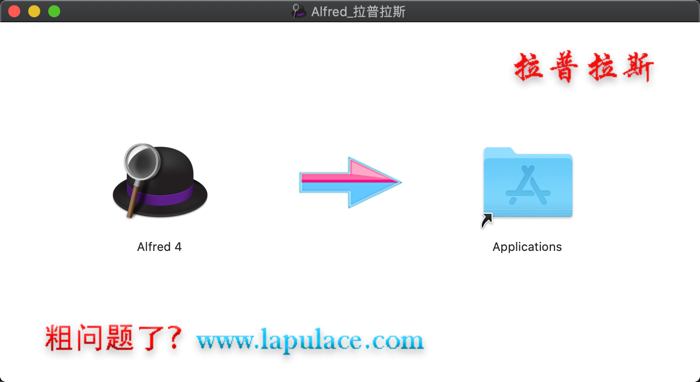Screen dimensions: 700x382
Task: Open the www.lapulace.com link
Action: tap(310, 340)
